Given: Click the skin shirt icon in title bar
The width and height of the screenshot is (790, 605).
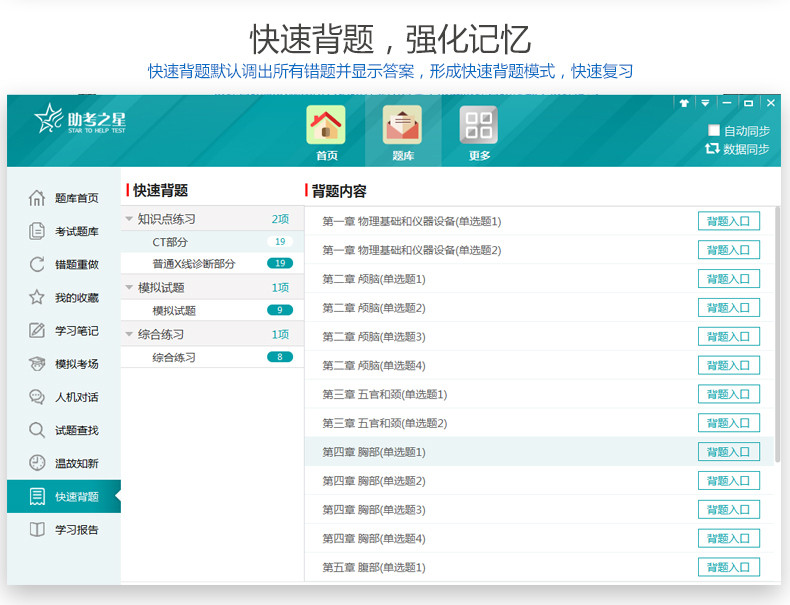Looking at the screenshot, I should point(684,103).
